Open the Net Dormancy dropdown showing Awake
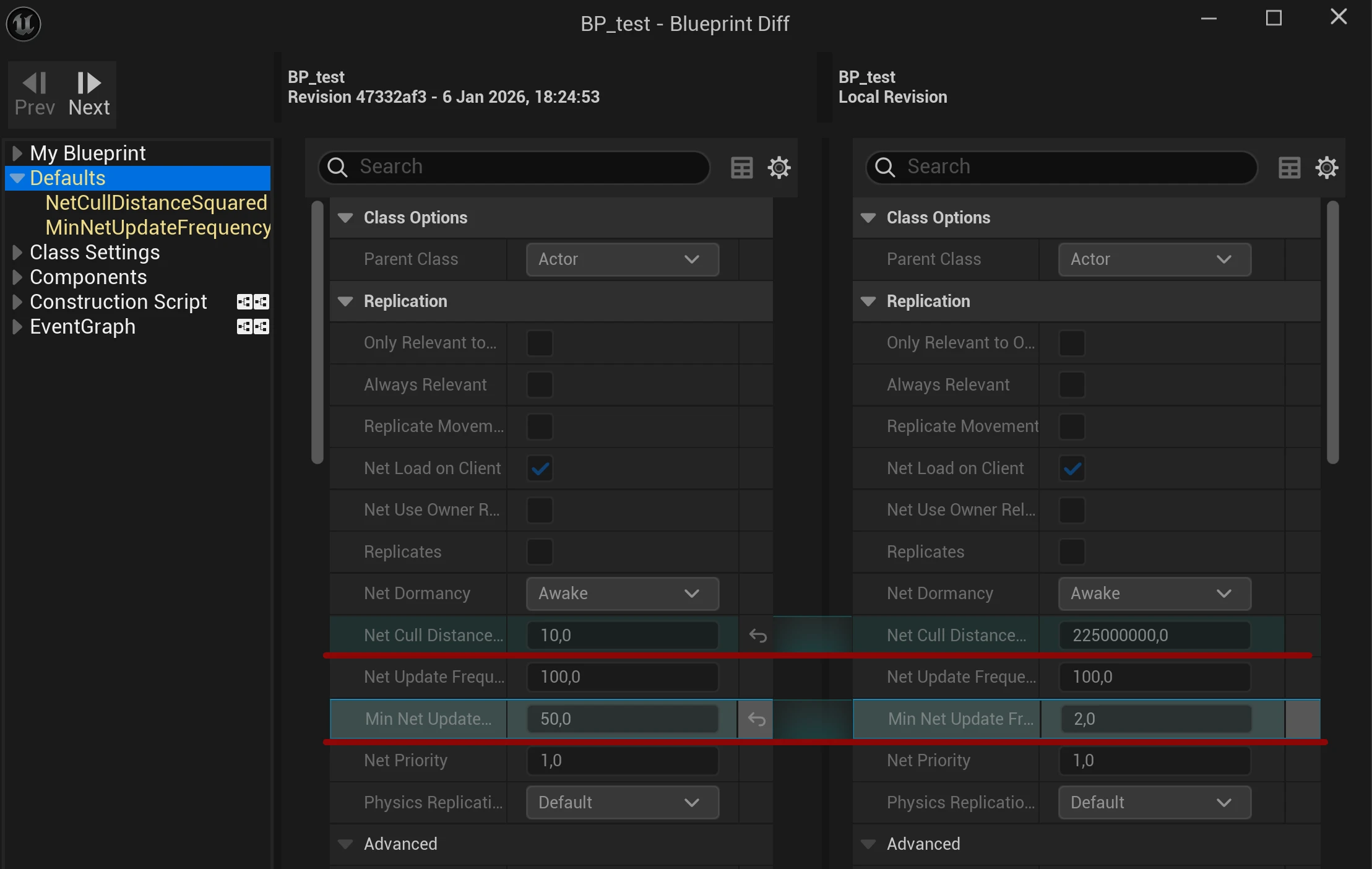 point(621,593)
